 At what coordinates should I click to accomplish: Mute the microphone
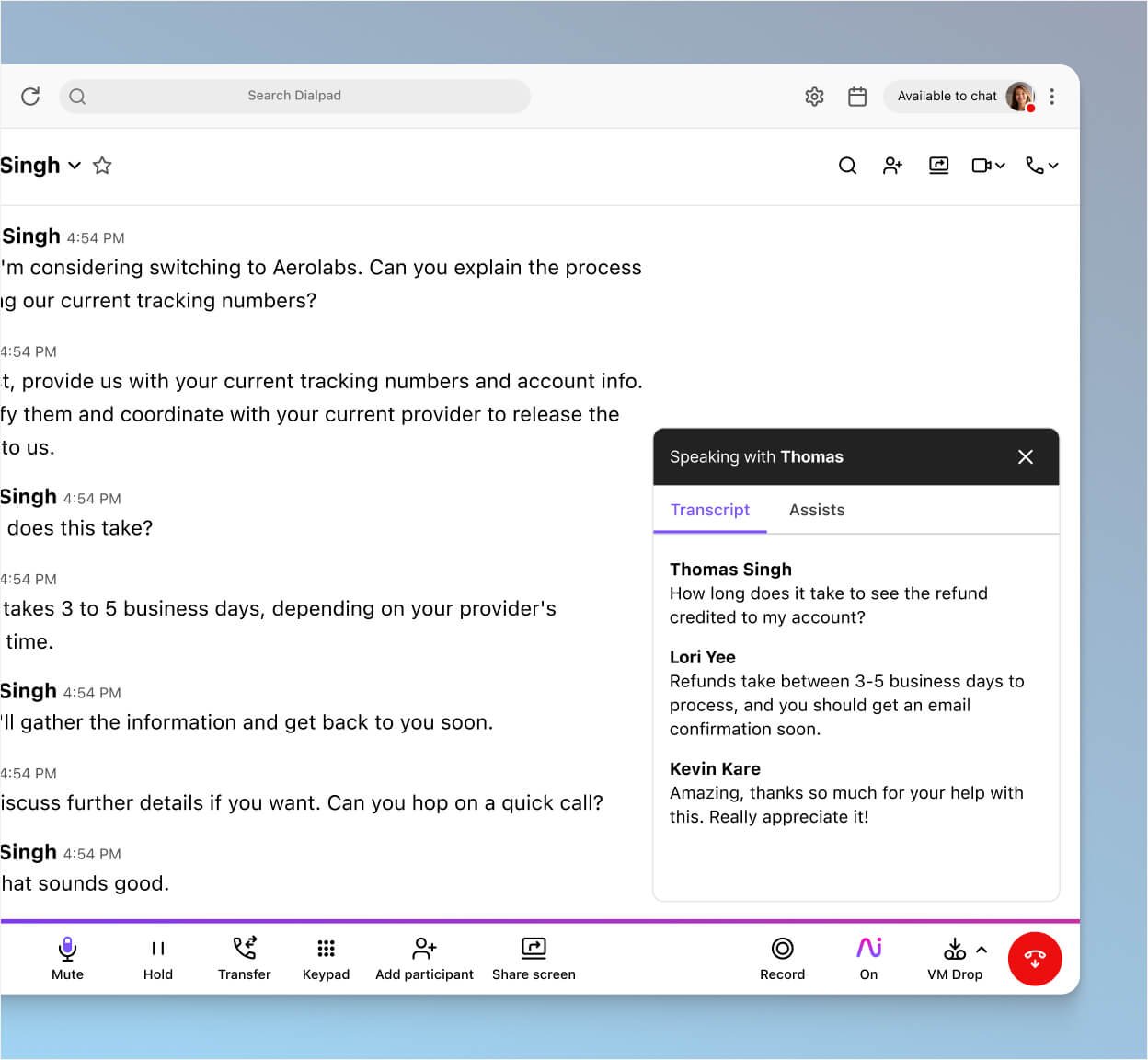pos(67,959)
